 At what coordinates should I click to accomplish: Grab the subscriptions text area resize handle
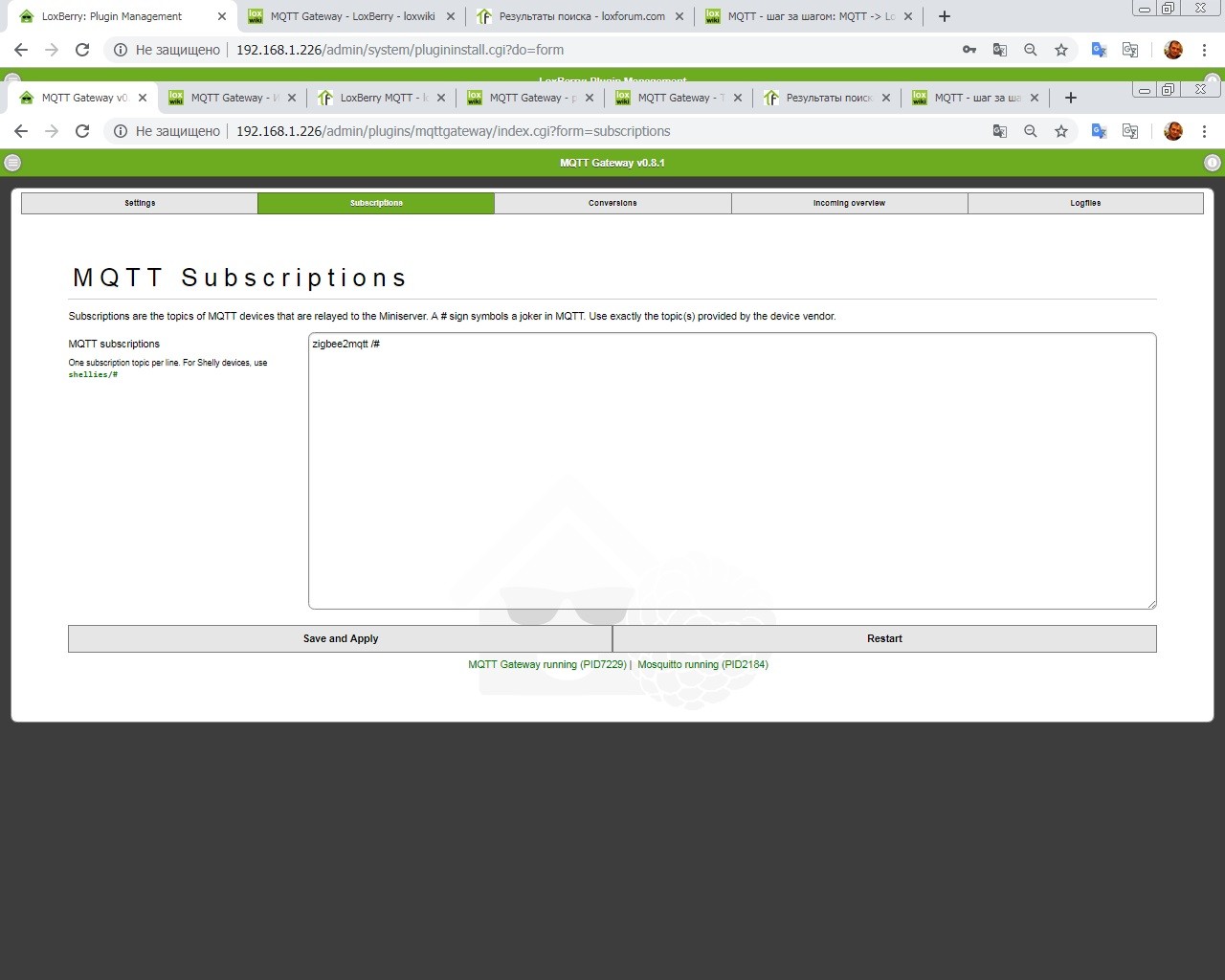point(1150,603)
